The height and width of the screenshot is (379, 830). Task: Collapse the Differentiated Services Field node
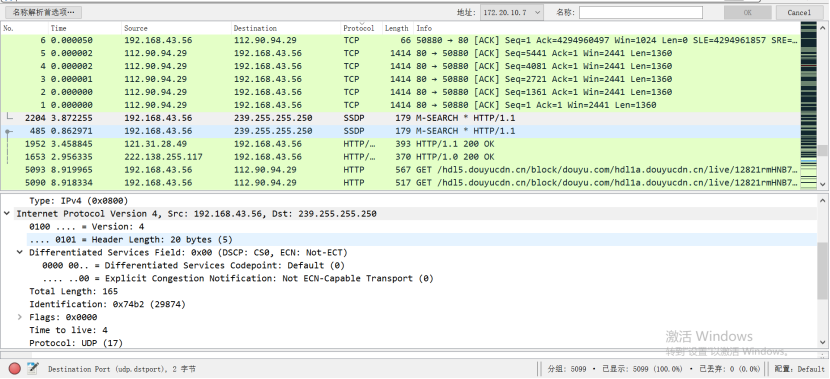20,252
